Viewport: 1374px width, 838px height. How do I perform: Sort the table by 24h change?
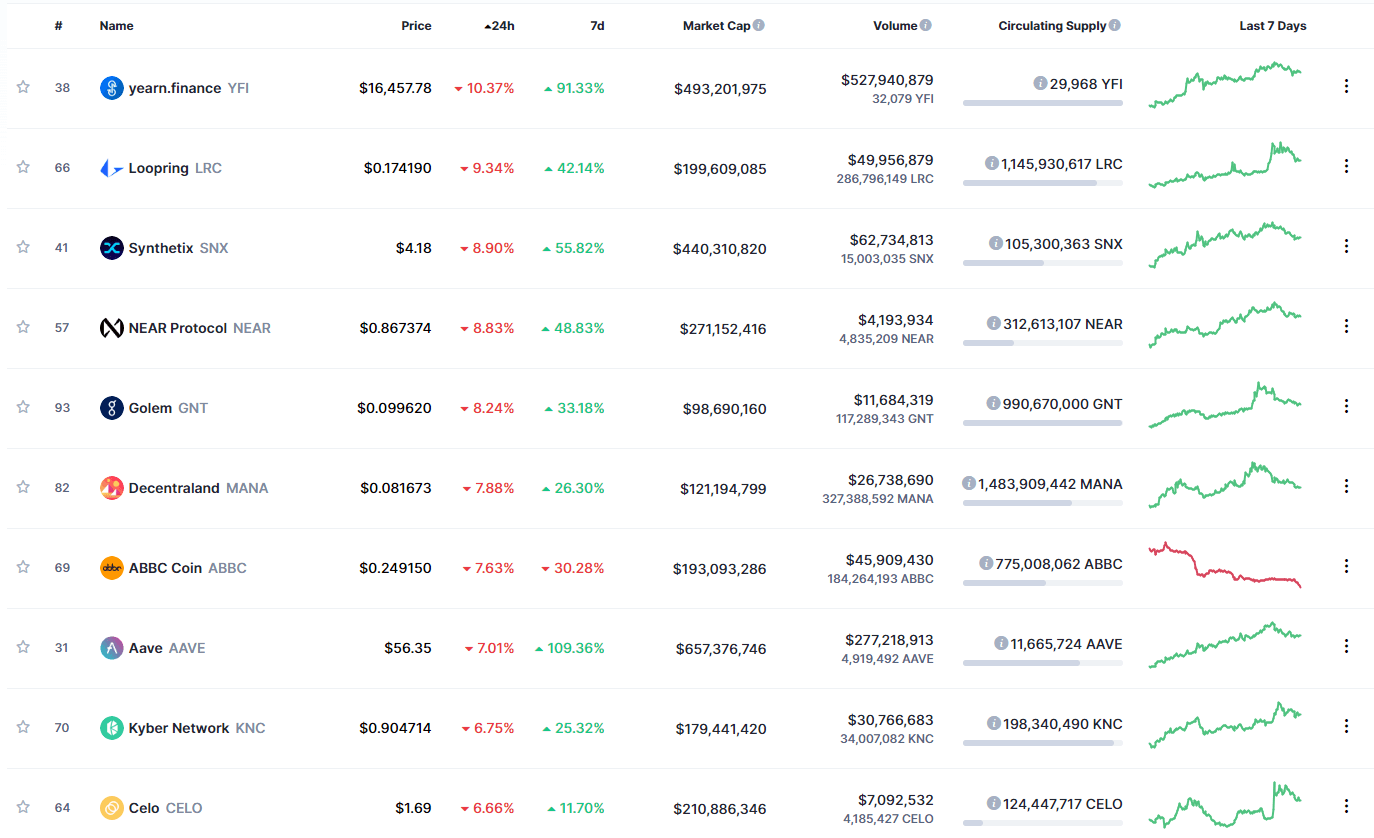[x=499, y=26]
